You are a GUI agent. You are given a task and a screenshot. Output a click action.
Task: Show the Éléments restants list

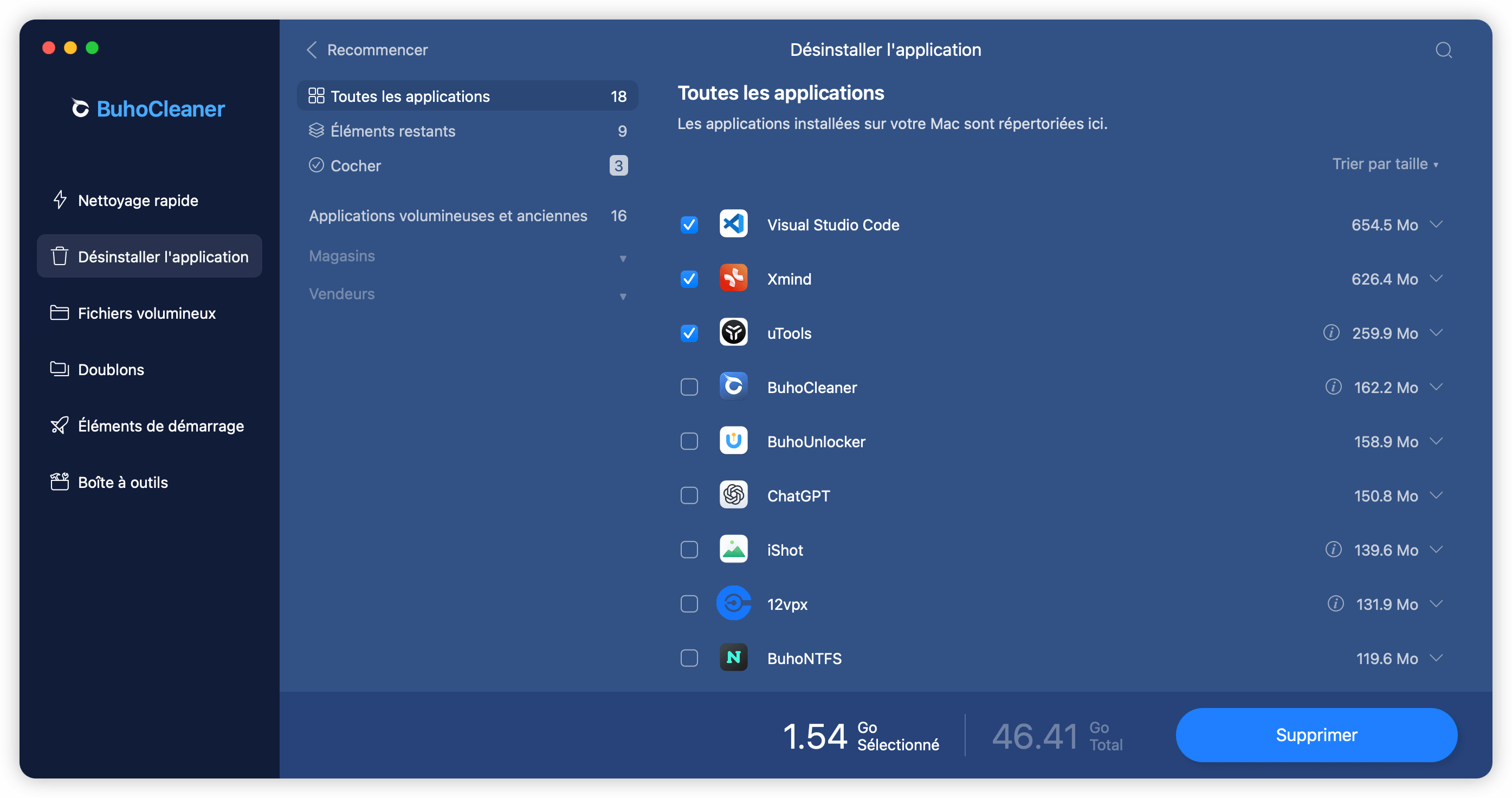[467, 130]
